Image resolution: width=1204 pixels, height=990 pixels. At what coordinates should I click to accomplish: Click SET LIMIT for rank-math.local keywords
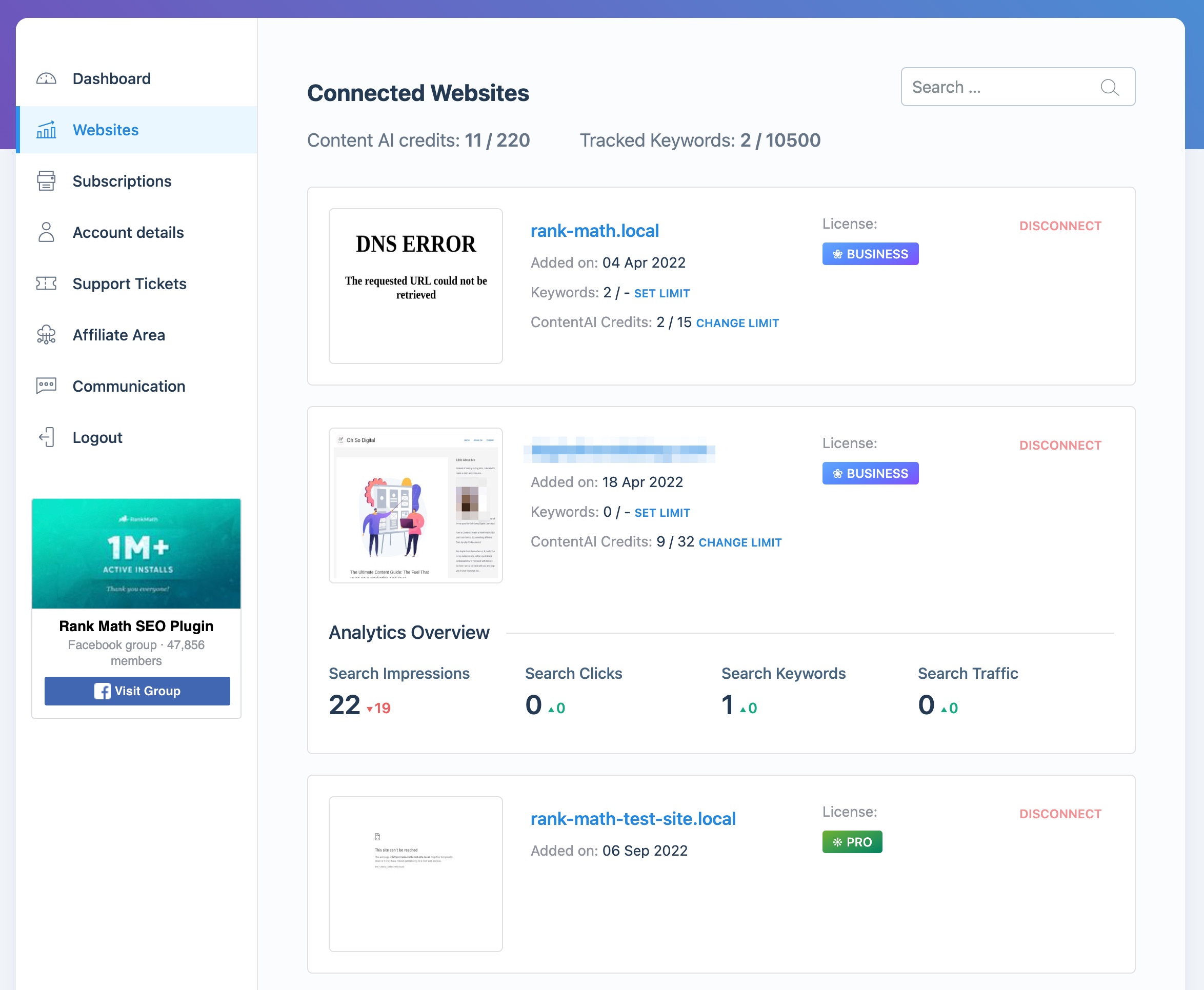[660, 293]
